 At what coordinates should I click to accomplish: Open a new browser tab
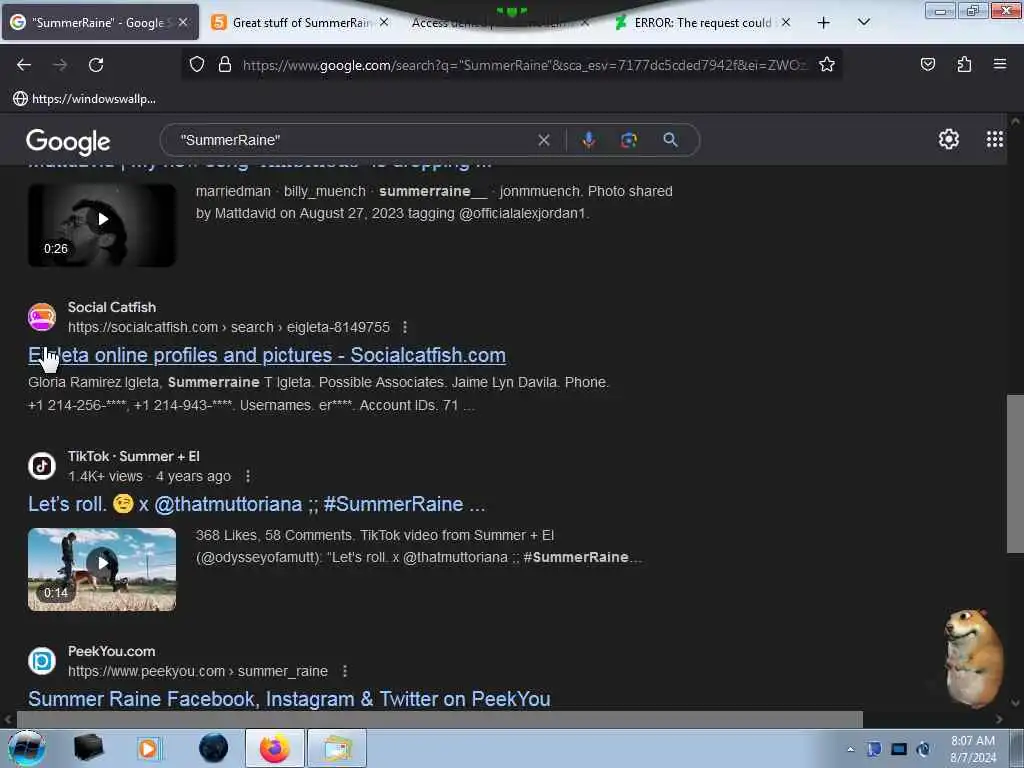coord(824,23)
